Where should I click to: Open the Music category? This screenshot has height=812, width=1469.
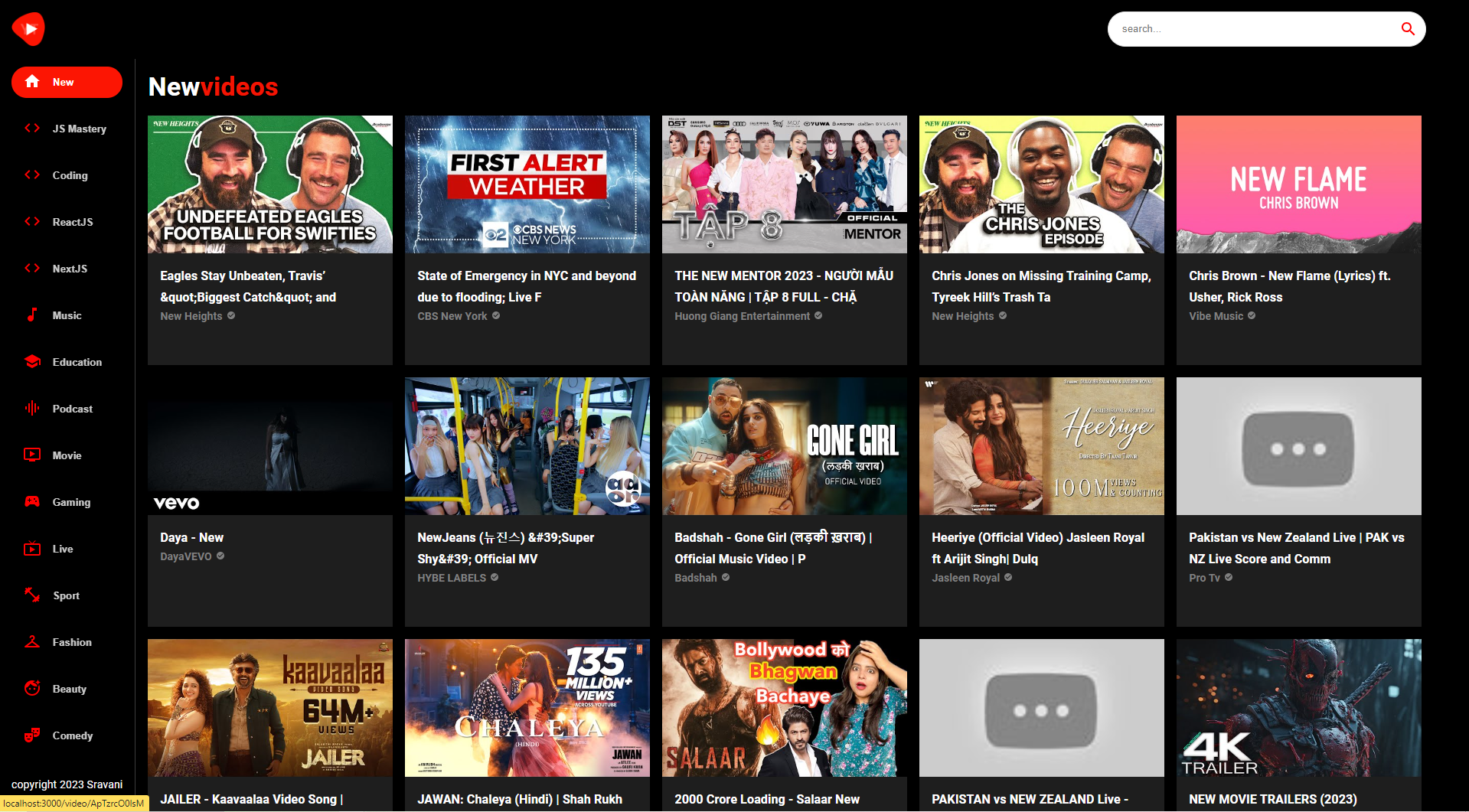point(67,315)
